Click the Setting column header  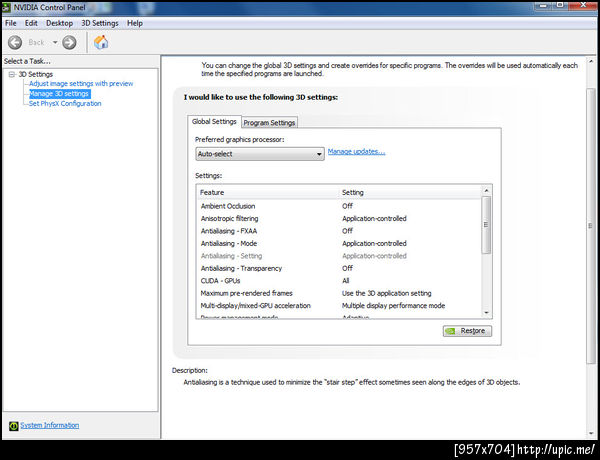point(410,192)
